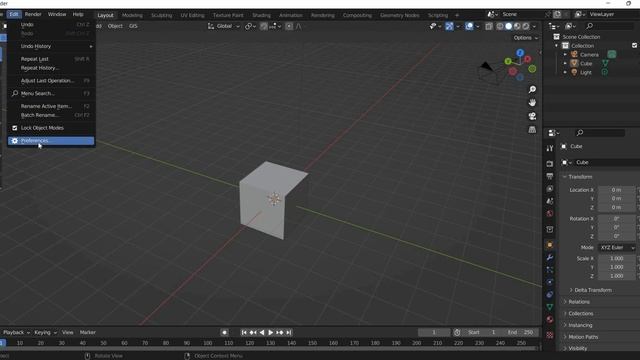Viewport: 640px width, 360px height.
Task: Switch to the UV Editing tab
Action: point(192,15)
